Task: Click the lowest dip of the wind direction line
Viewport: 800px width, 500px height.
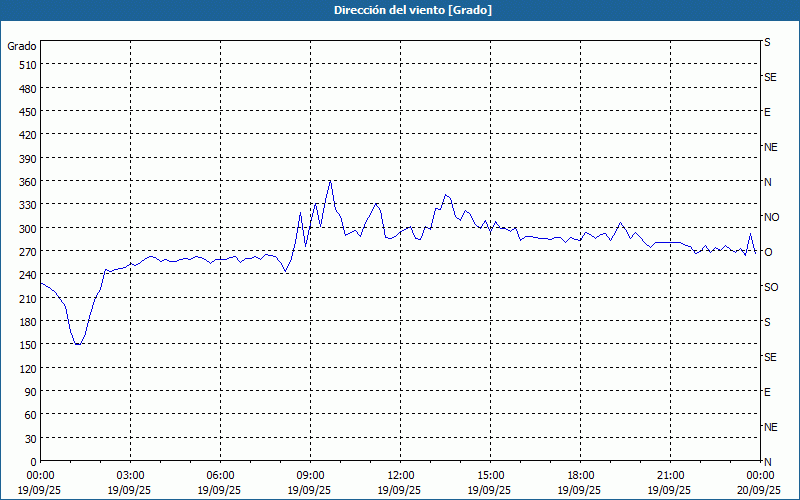Action: point(78,344)
